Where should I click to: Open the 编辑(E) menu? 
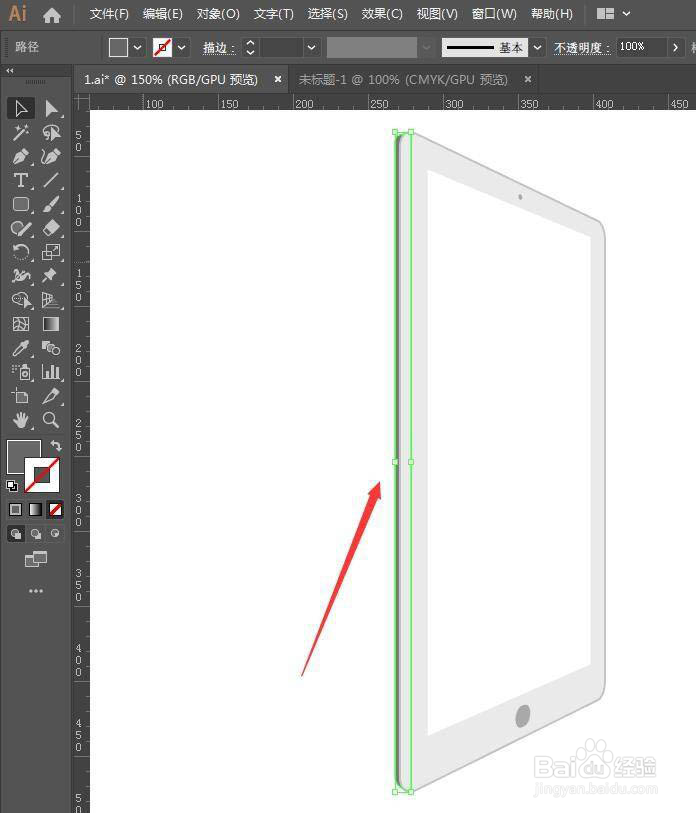click(163, 14)
